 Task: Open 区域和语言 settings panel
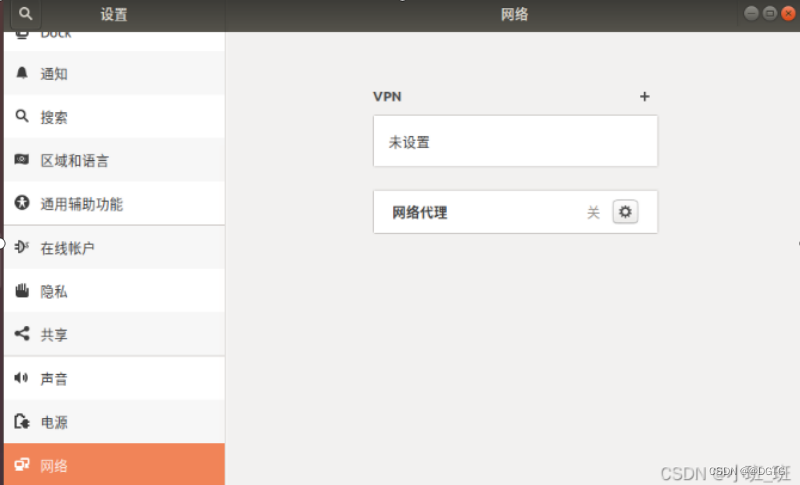click(114, 160)
